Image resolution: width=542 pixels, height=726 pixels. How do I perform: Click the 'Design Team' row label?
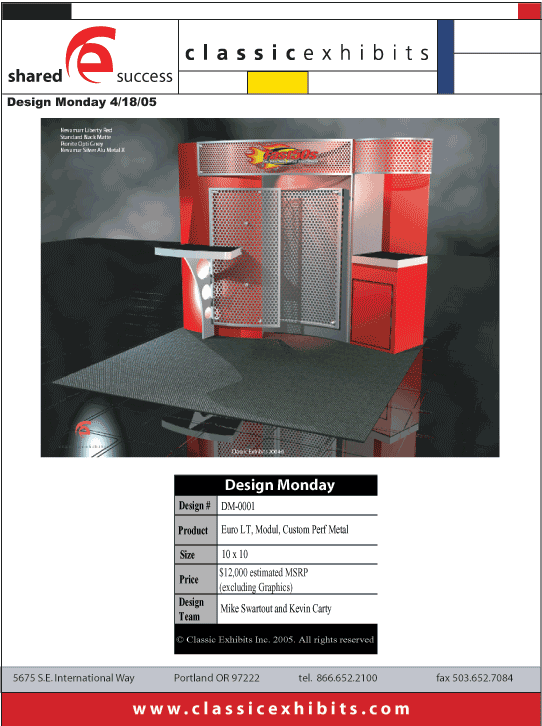[191, 609]
